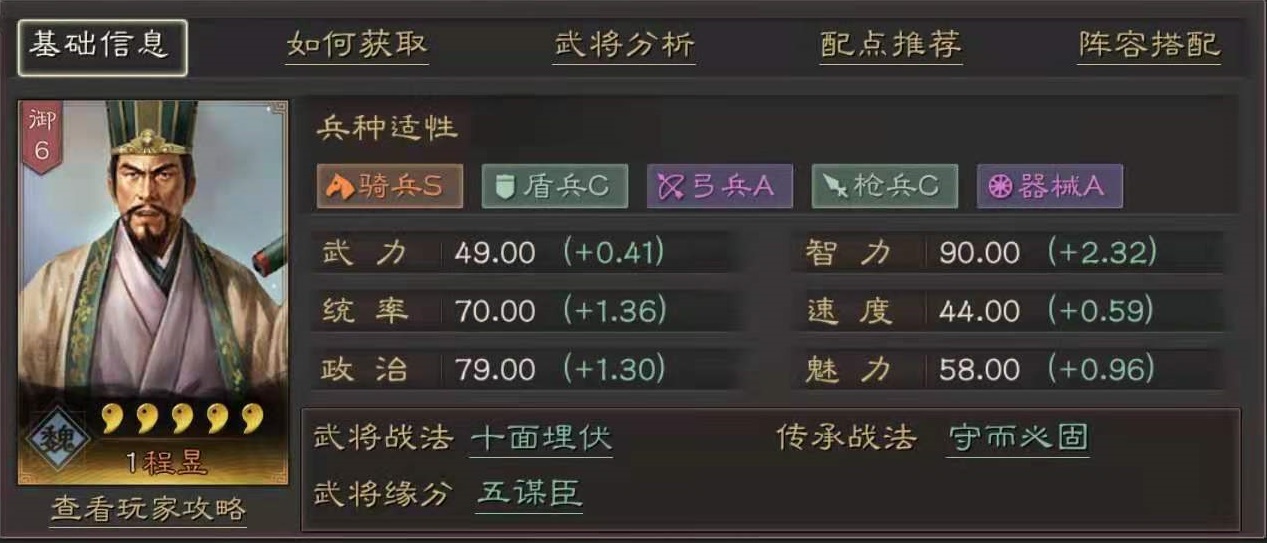This screenshot has width=1267, height=543.
Task: Click the 智力 90.00 stat row
Action: pyautogui.click(x=1010, y=253)
